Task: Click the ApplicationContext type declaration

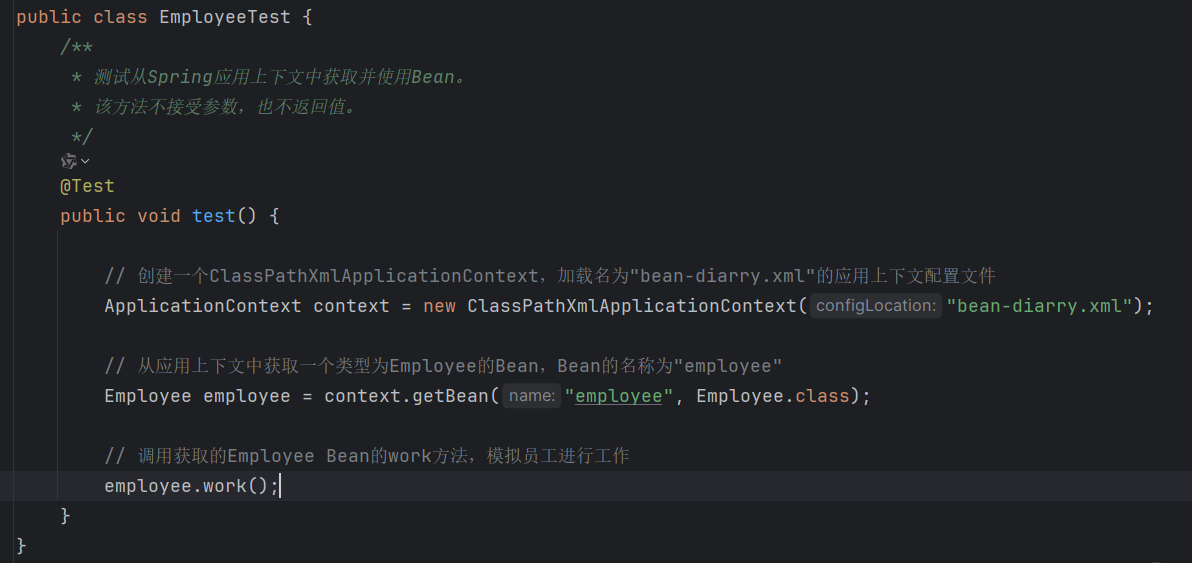Action: click(203, 306)
